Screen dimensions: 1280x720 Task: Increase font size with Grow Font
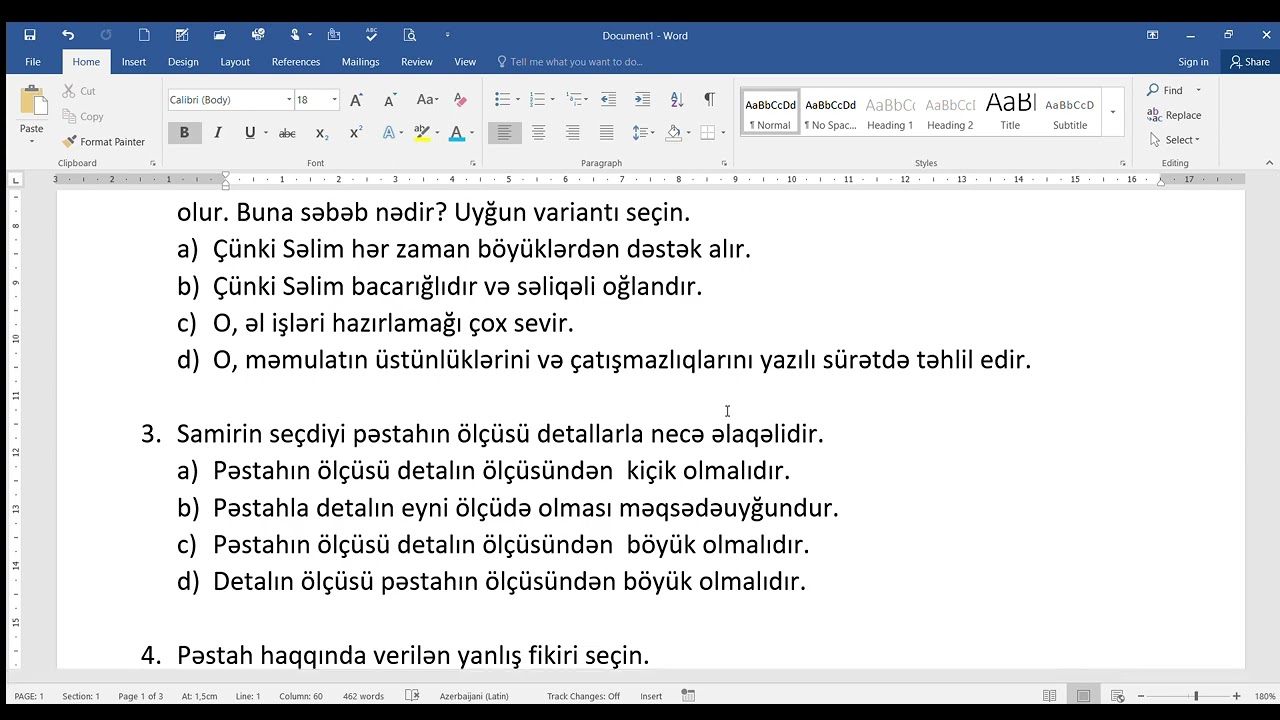point(357,100)
